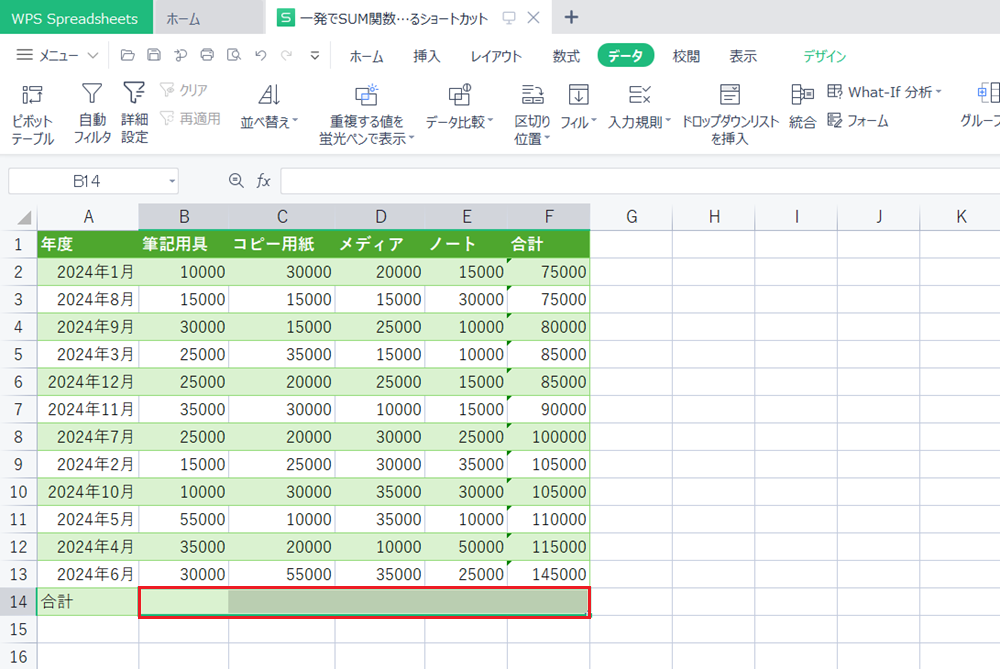Click the Name Box showing B14

point(86,181)
